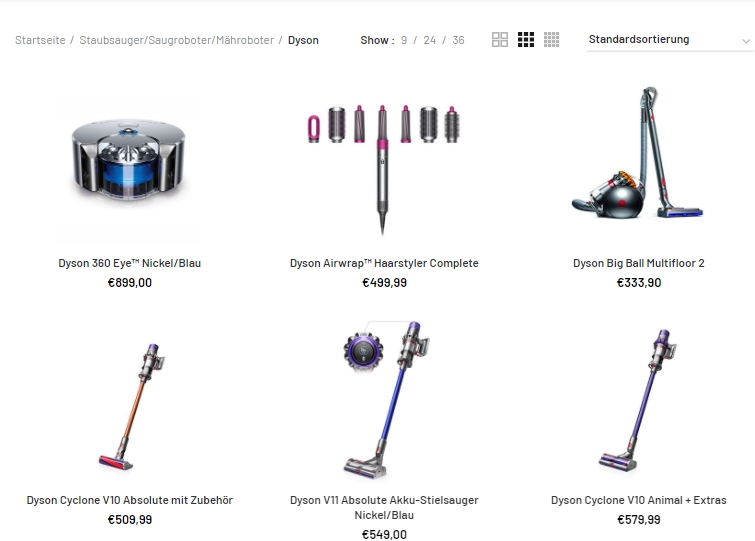Open the Standardsortierung sorting dropdown
Screen dimensions: 755x541
[x=669, y=39]
